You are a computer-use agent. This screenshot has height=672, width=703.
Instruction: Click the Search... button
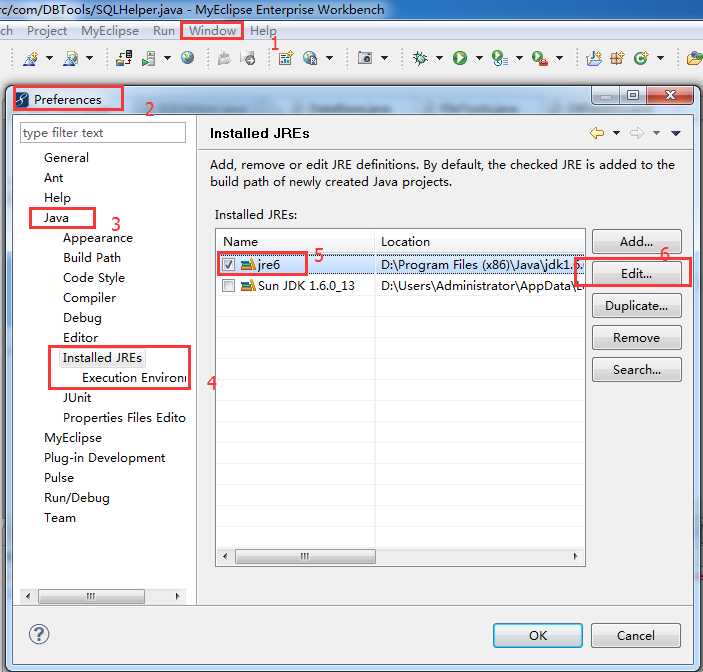coord(637,369)
